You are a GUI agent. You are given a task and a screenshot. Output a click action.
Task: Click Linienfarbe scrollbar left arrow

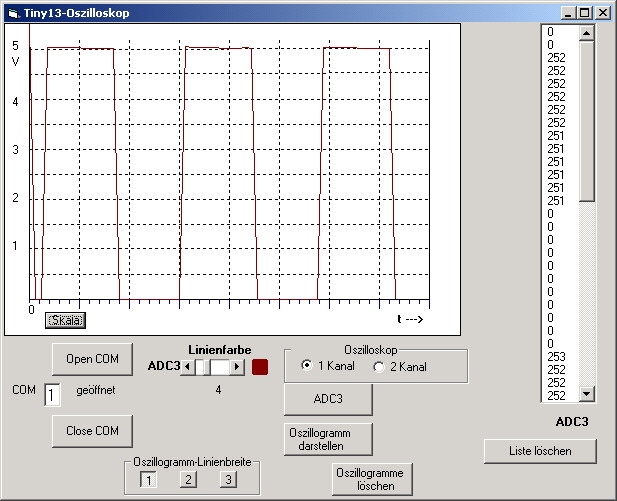(x=186, y=367)
